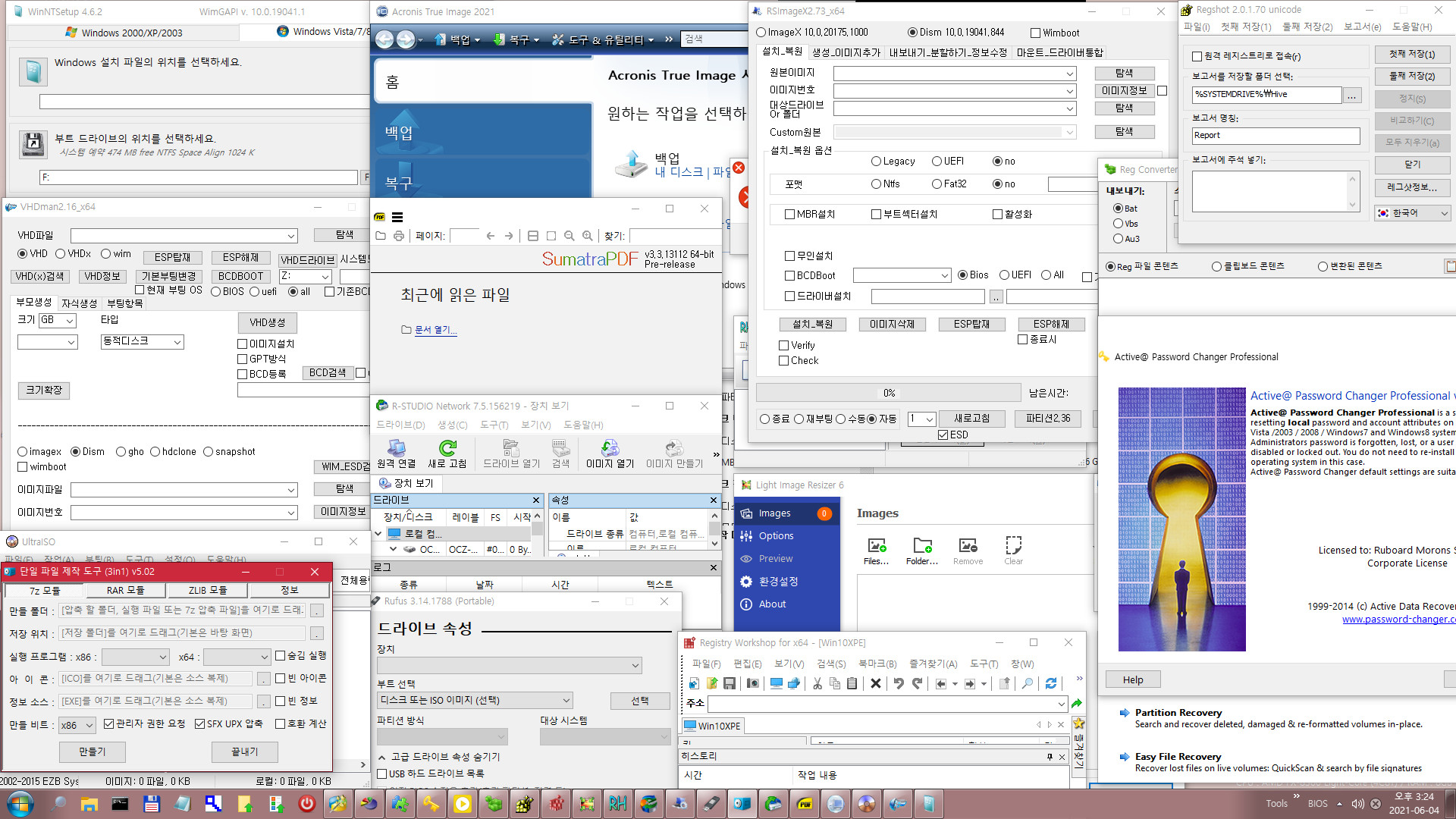Go to previous page in SumatraPDF
Viewport: 1456px width, 819px height.
coord(491,236)
